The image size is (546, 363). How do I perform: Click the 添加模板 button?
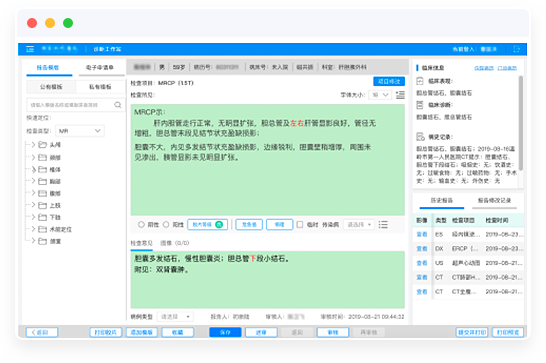click(142, 332)
